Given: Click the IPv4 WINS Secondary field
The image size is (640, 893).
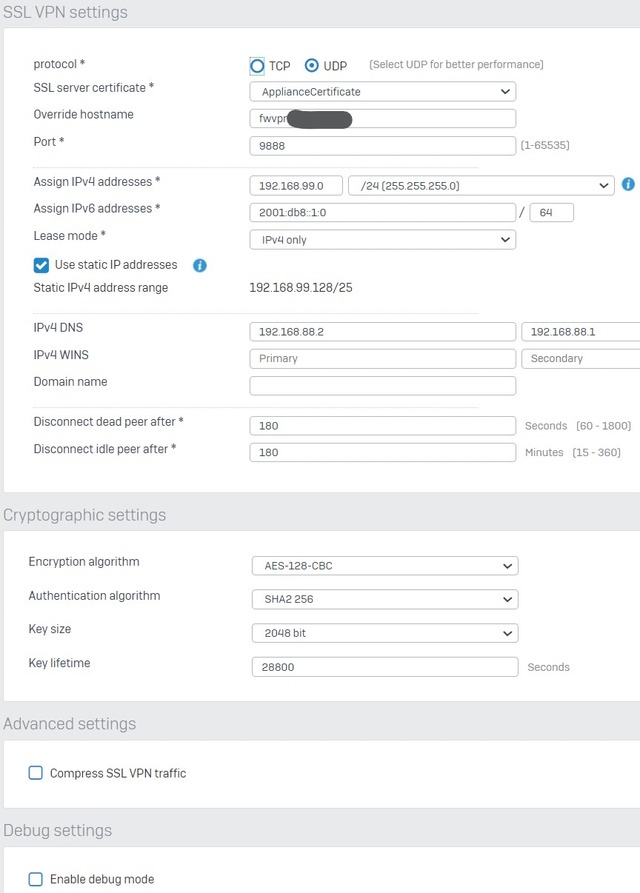Looking at the screenshot, I should click(x=581, y=359).
